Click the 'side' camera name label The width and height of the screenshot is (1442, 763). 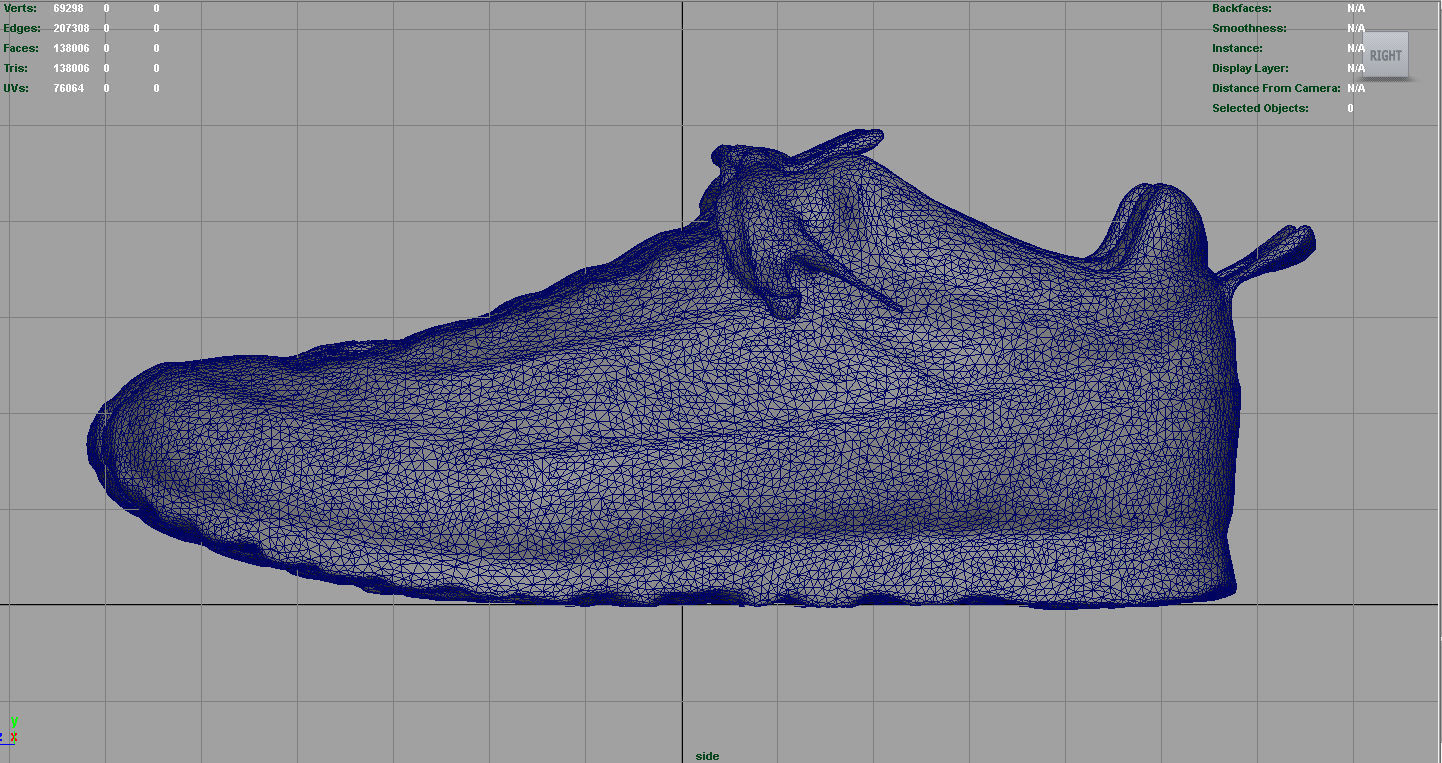tap(707, 756)
